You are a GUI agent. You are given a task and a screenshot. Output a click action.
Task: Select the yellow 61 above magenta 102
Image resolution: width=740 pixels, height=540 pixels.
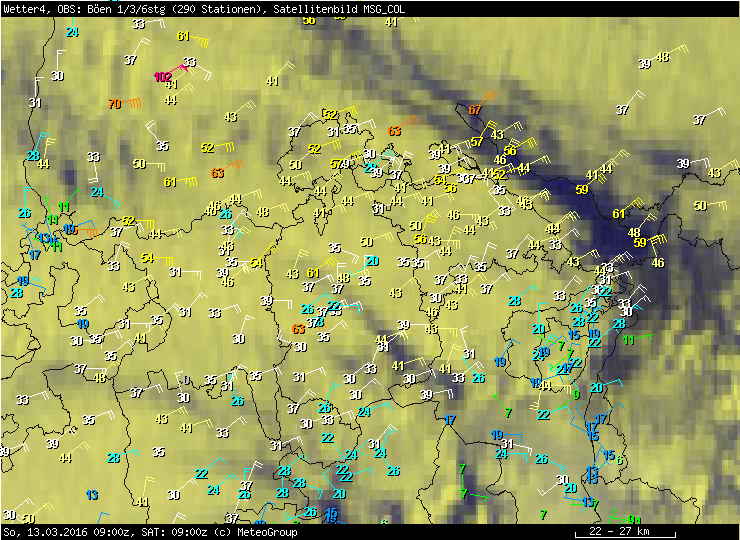point(183,37)
